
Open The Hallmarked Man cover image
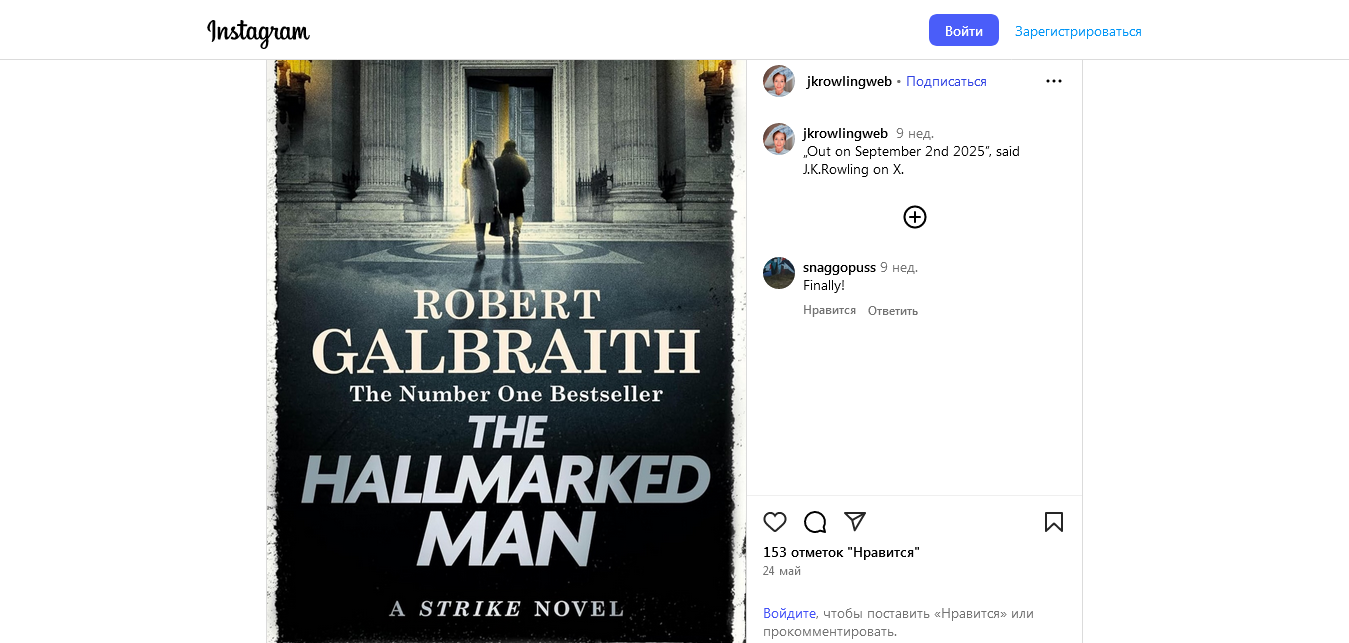click(x=506, y=351)
